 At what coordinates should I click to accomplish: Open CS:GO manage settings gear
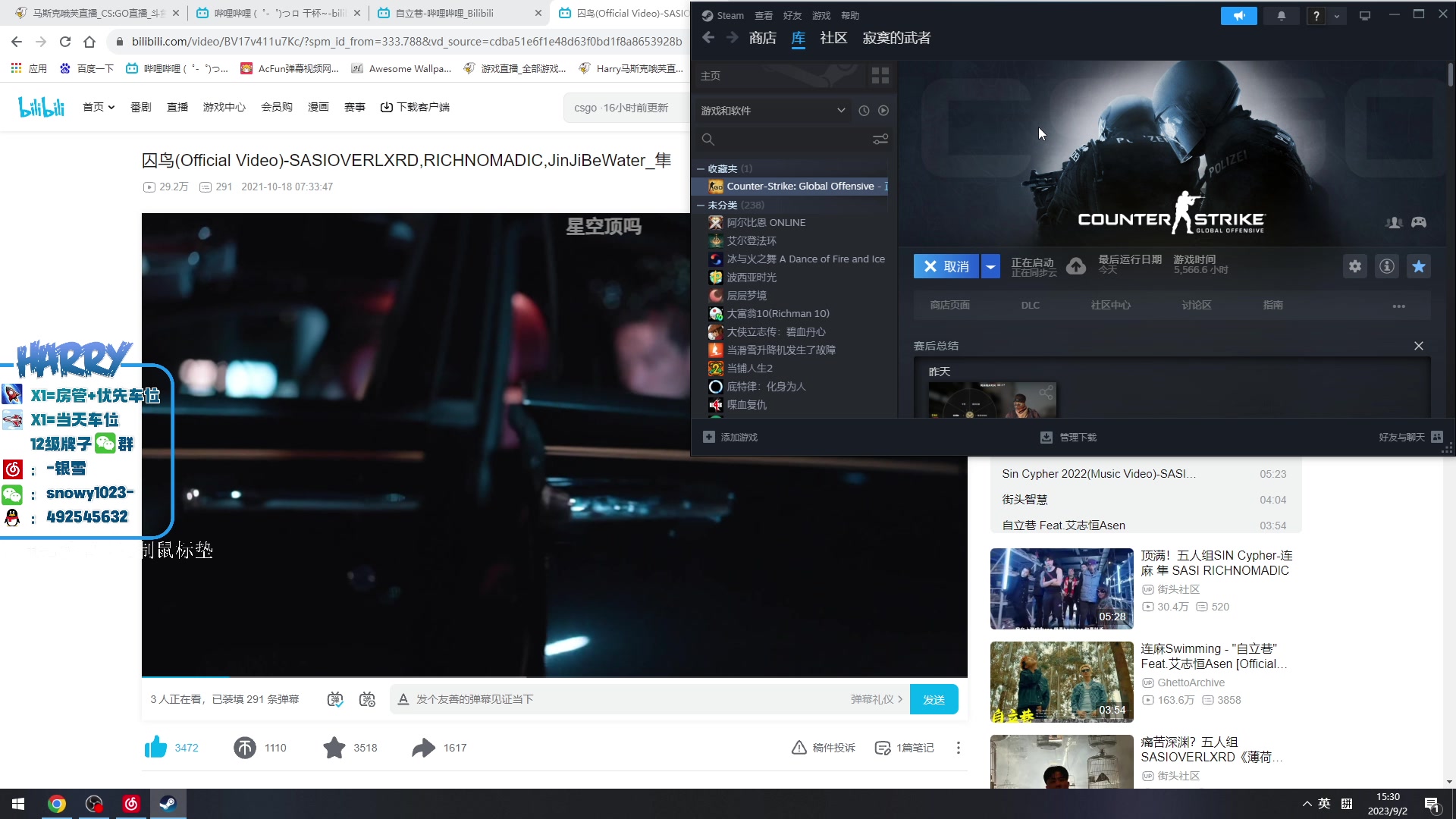1355,266
